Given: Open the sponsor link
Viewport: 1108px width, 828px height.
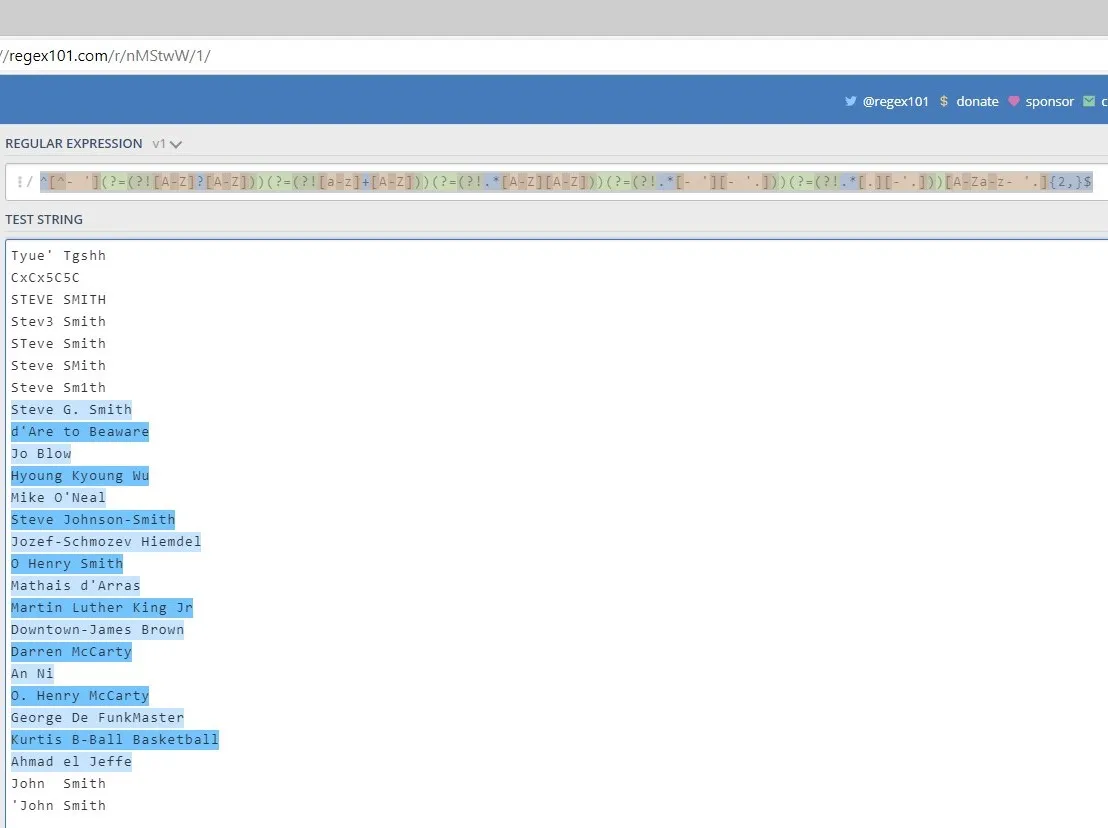Looking at the screenshot, I should point(1049,102).
